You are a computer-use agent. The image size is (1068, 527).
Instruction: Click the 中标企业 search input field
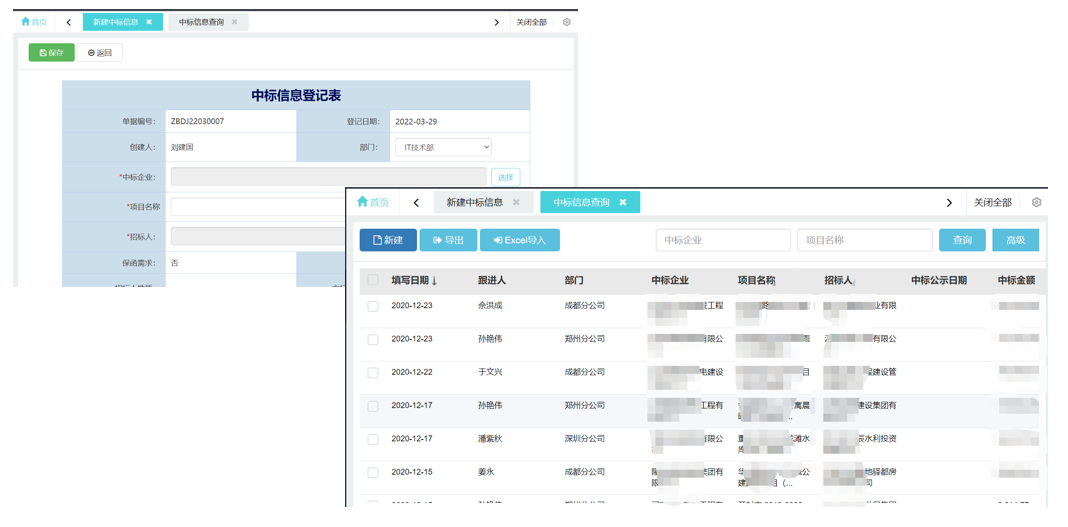click(x=722, y=240)
